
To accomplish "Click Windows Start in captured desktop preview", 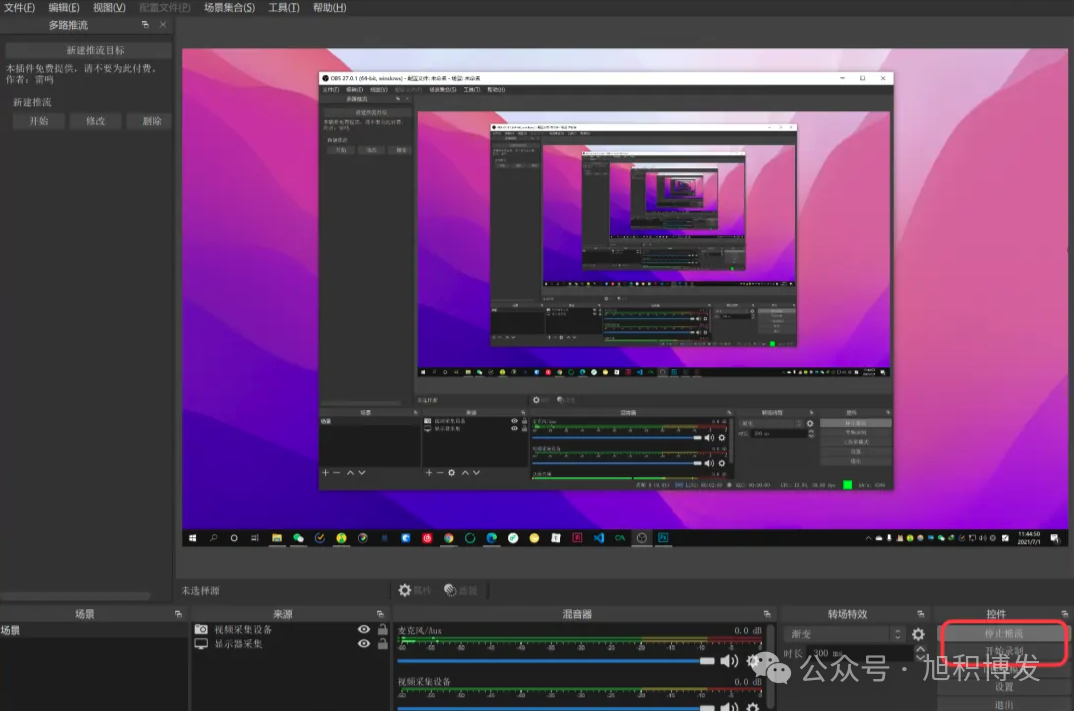I will click(192, 538).
